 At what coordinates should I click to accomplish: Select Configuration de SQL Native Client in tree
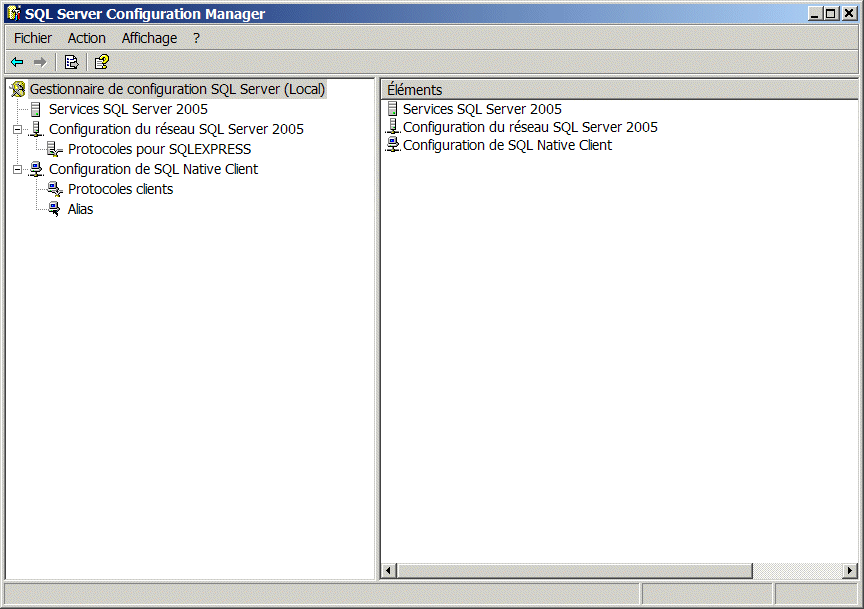pyautogui.click(x=153, y=169)
